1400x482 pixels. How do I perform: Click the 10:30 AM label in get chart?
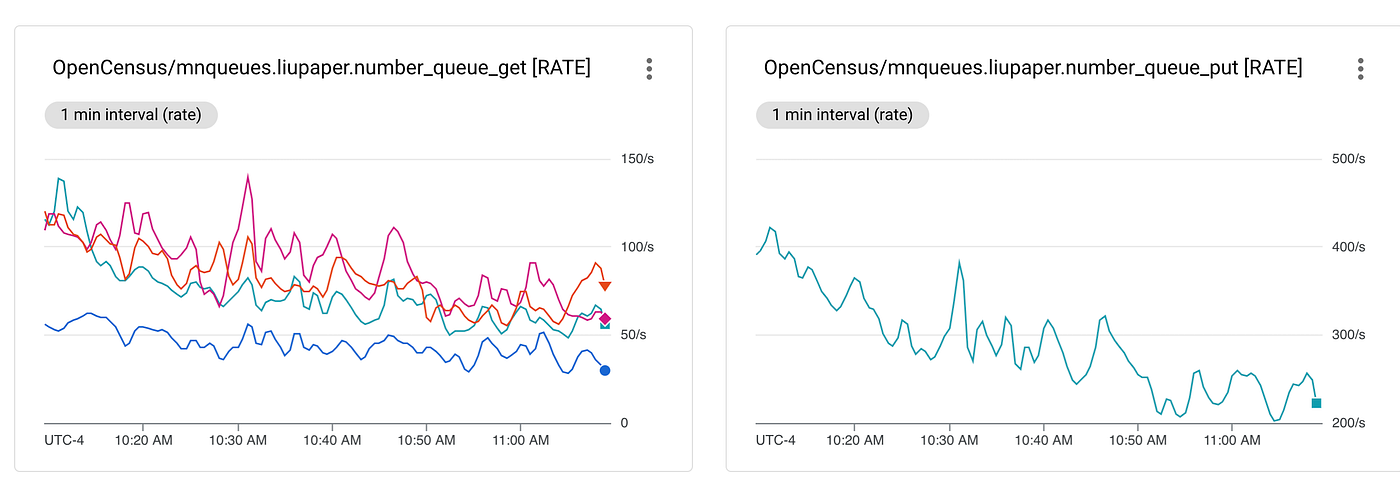click(x=238, y=439)
